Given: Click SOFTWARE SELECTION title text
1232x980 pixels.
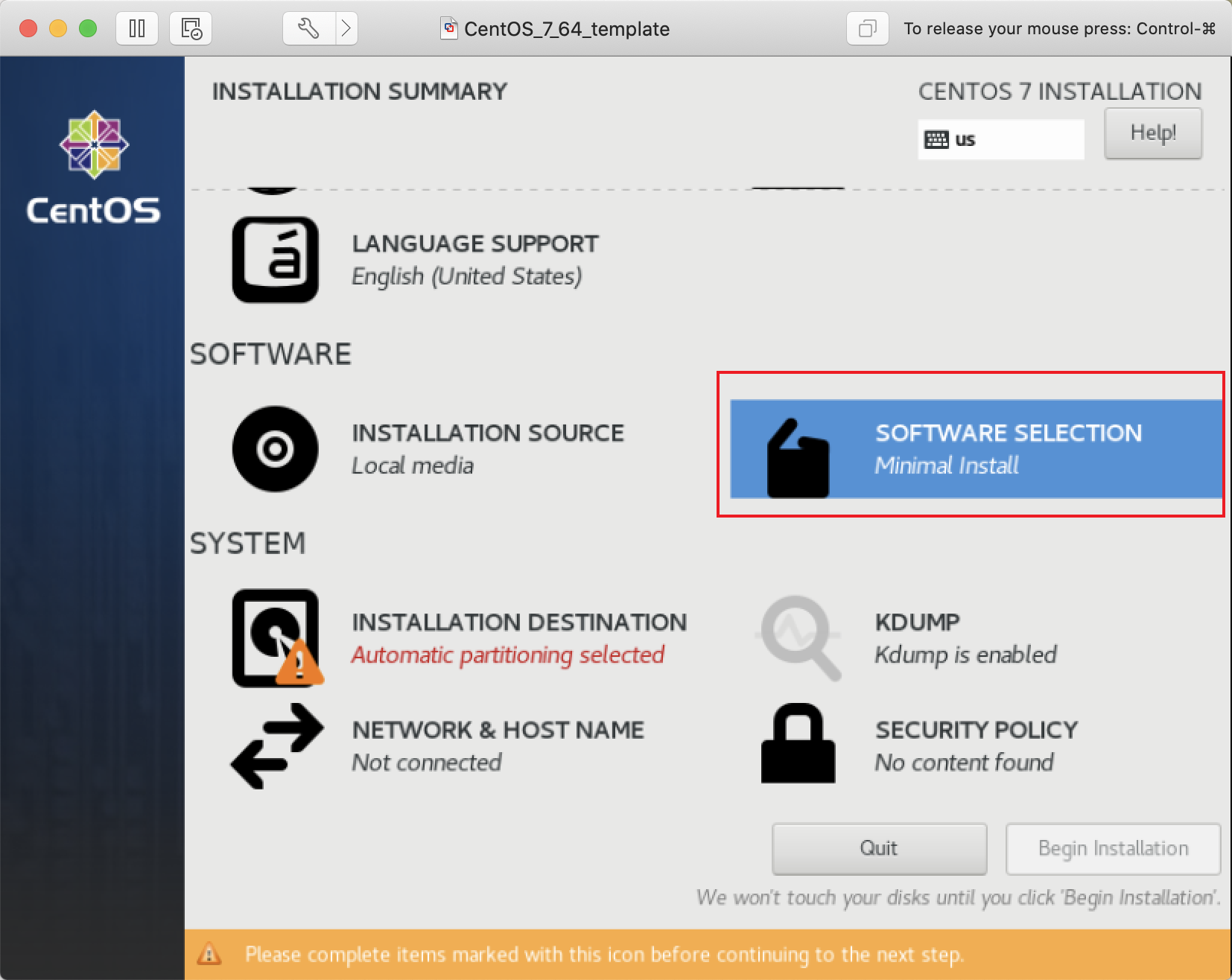Looking at the screenshot, I should pos(1009,433).
